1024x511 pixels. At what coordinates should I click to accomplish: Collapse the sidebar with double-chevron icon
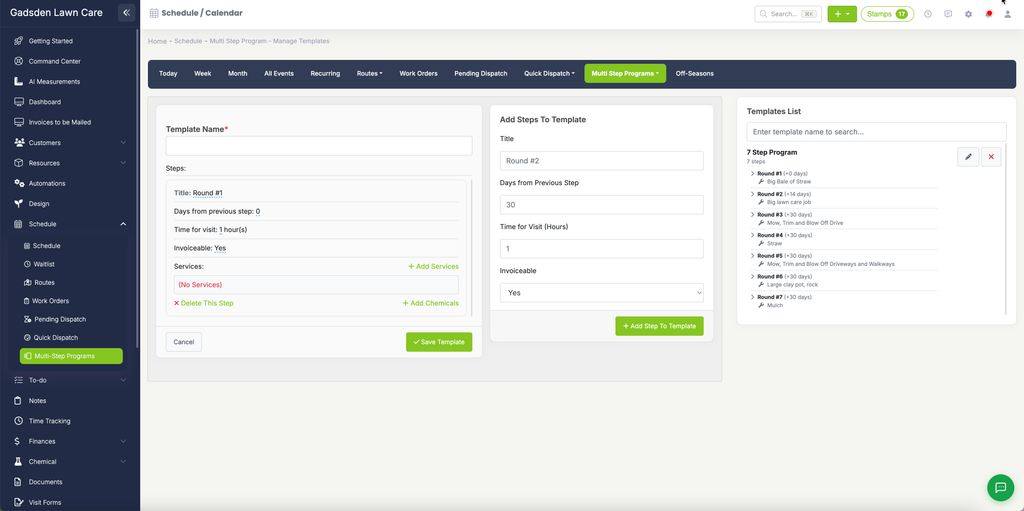click(127, 12)
